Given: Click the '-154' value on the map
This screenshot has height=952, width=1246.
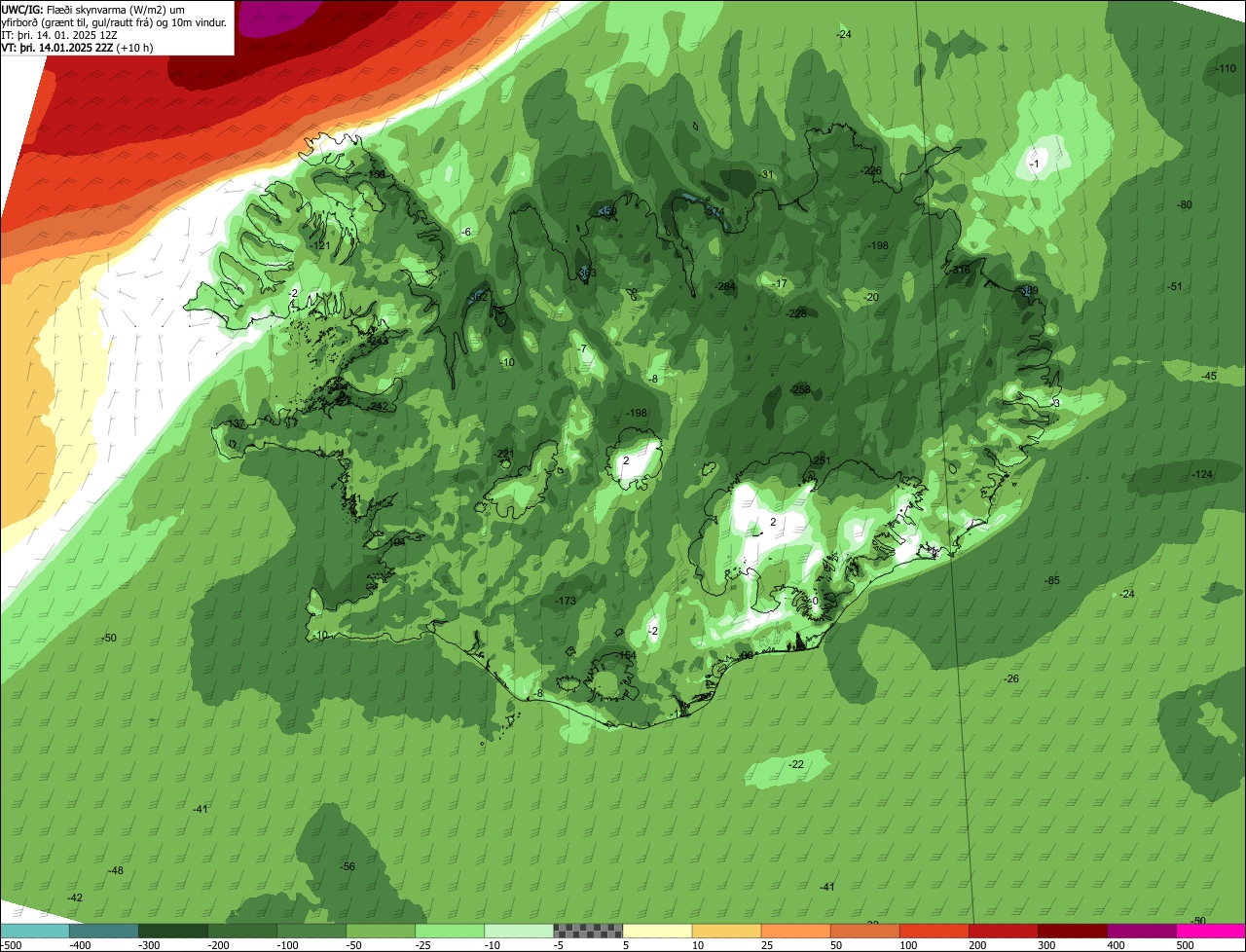Looking at the screenshot, I should (625, 656).
